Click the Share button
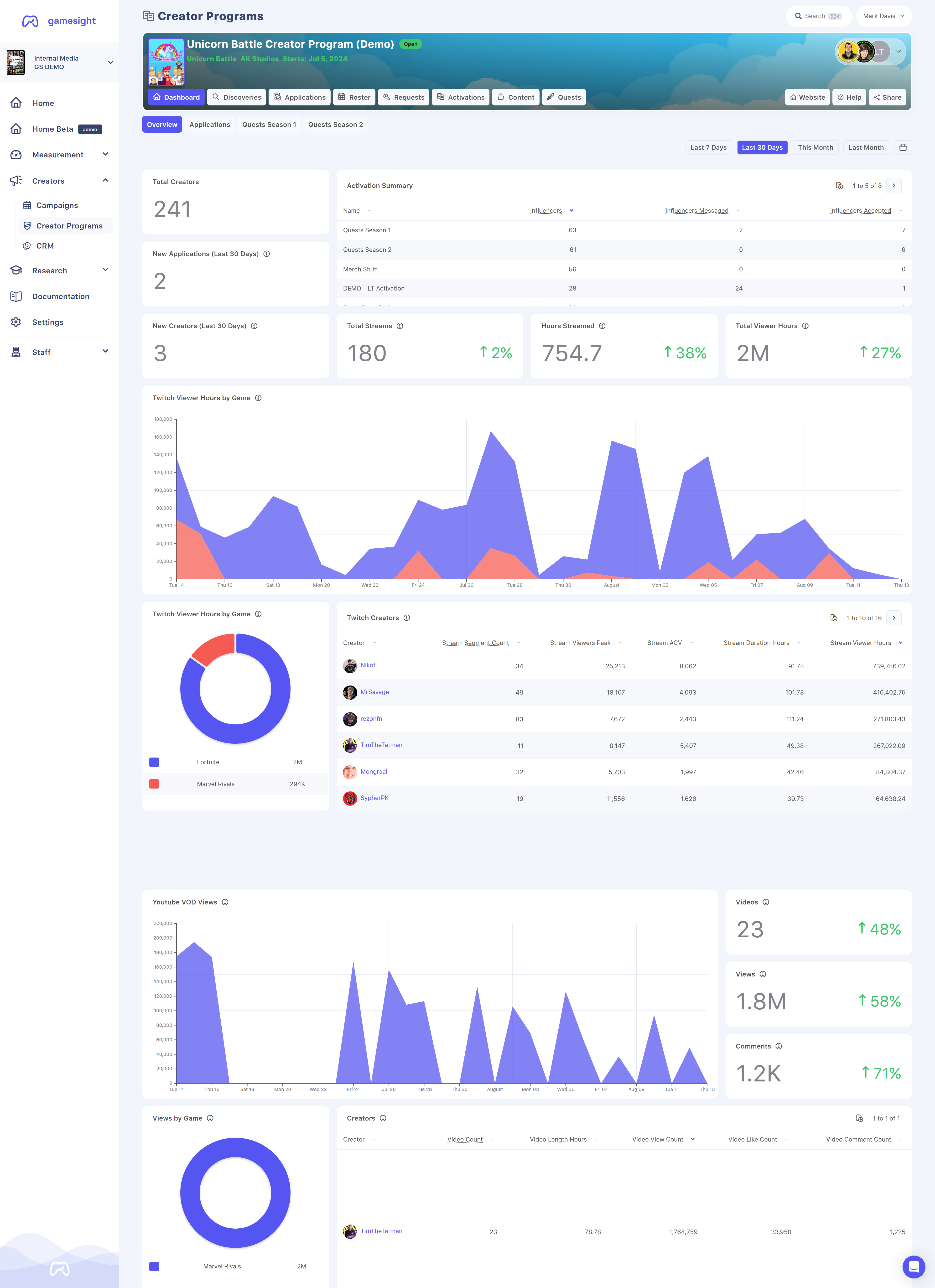This screenshot has width=935, height=1288. click(x=887, y=97)
